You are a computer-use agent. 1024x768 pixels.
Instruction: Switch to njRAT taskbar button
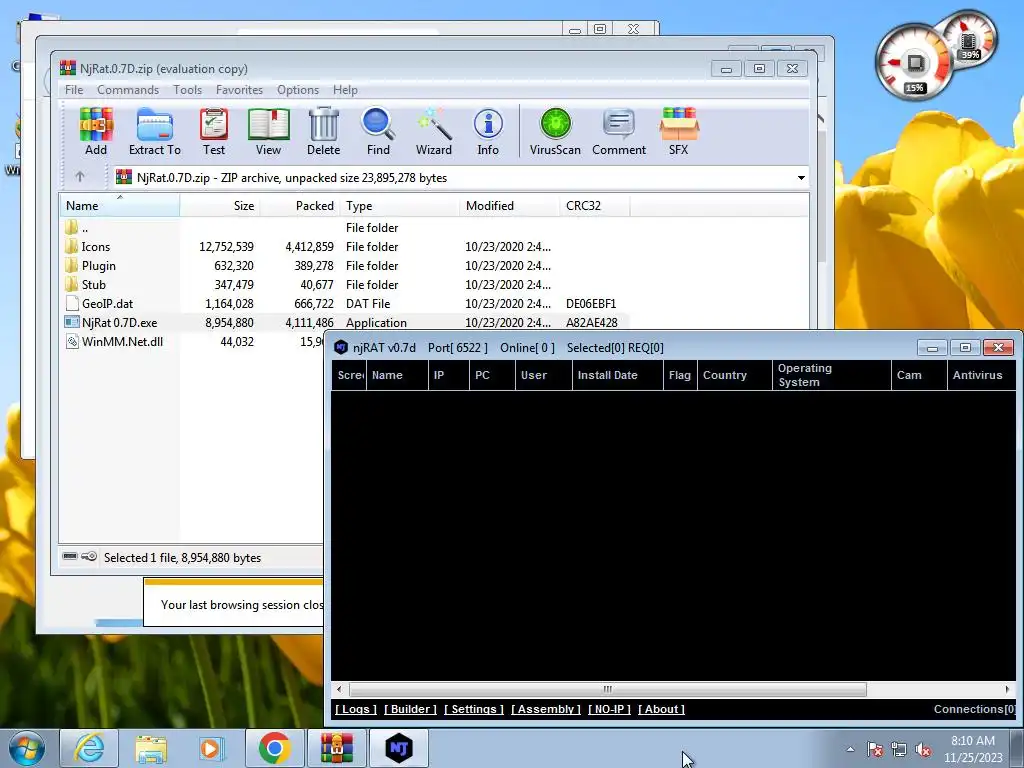(399, 748)
